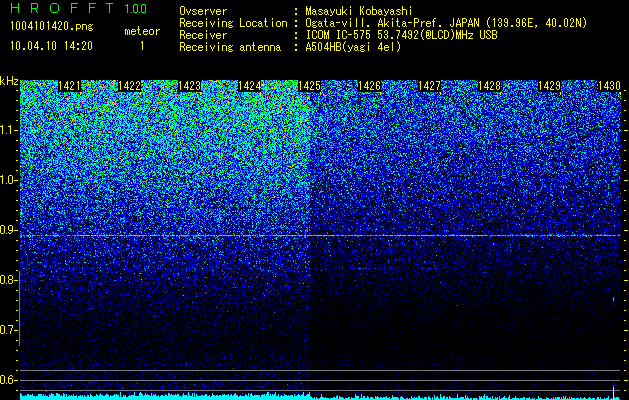Click the 1425 time marker
The image size is (629, 400).
(x=309, y=86)
